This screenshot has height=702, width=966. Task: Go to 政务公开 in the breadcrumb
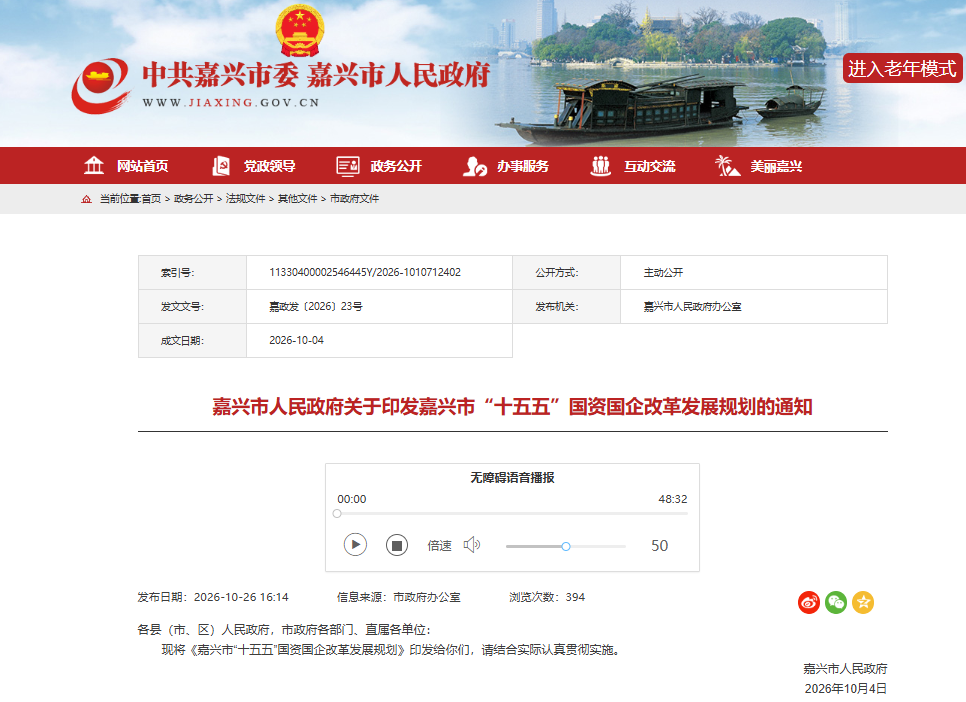pyautogui.click(x=193, y=198)
